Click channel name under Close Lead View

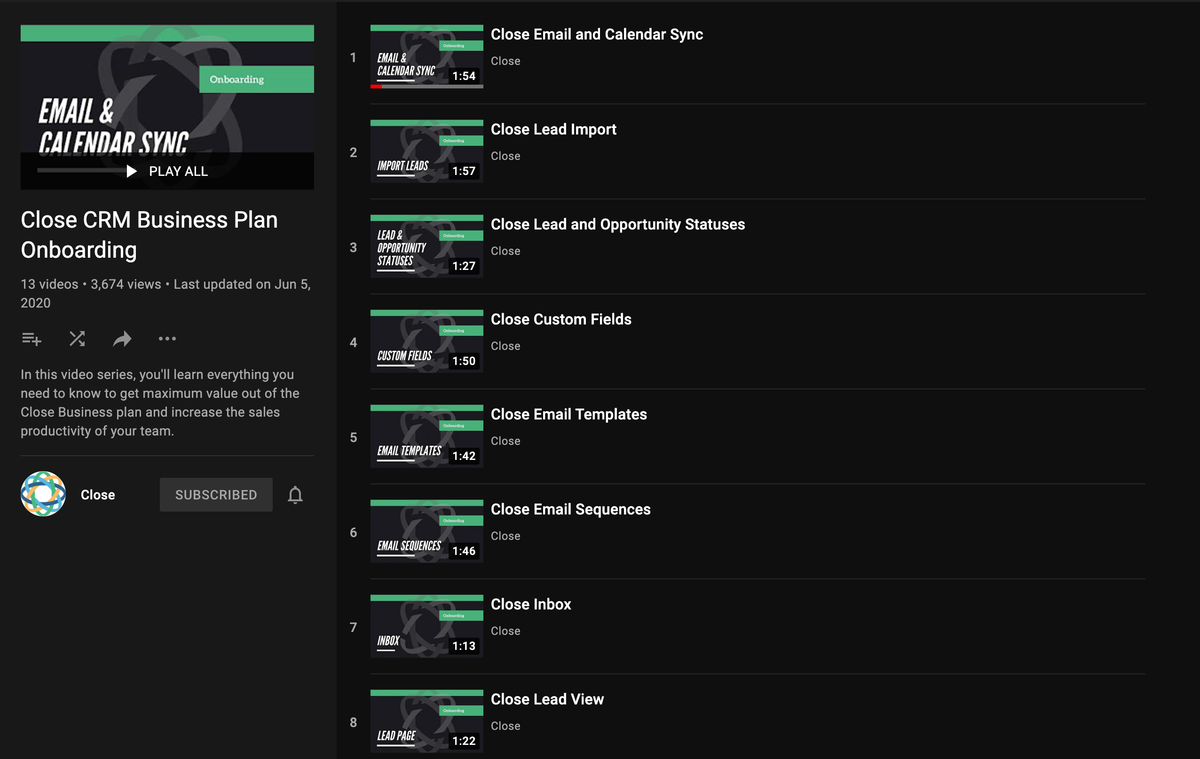(x=505, y=726)
